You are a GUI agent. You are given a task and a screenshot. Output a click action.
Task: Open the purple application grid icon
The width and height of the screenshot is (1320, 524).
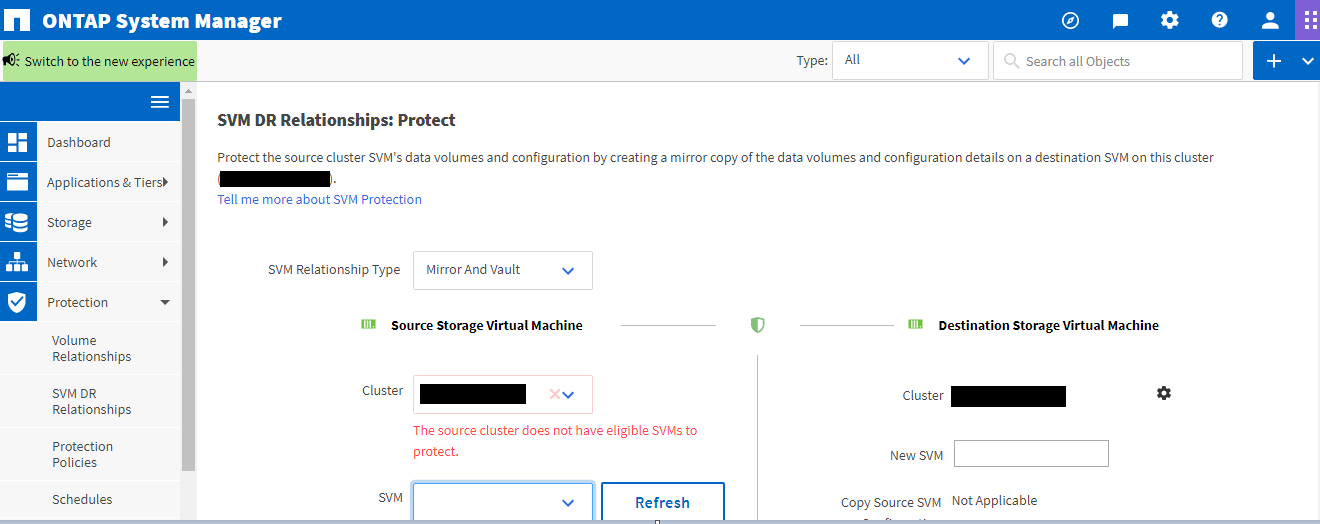click(1310, 20)
